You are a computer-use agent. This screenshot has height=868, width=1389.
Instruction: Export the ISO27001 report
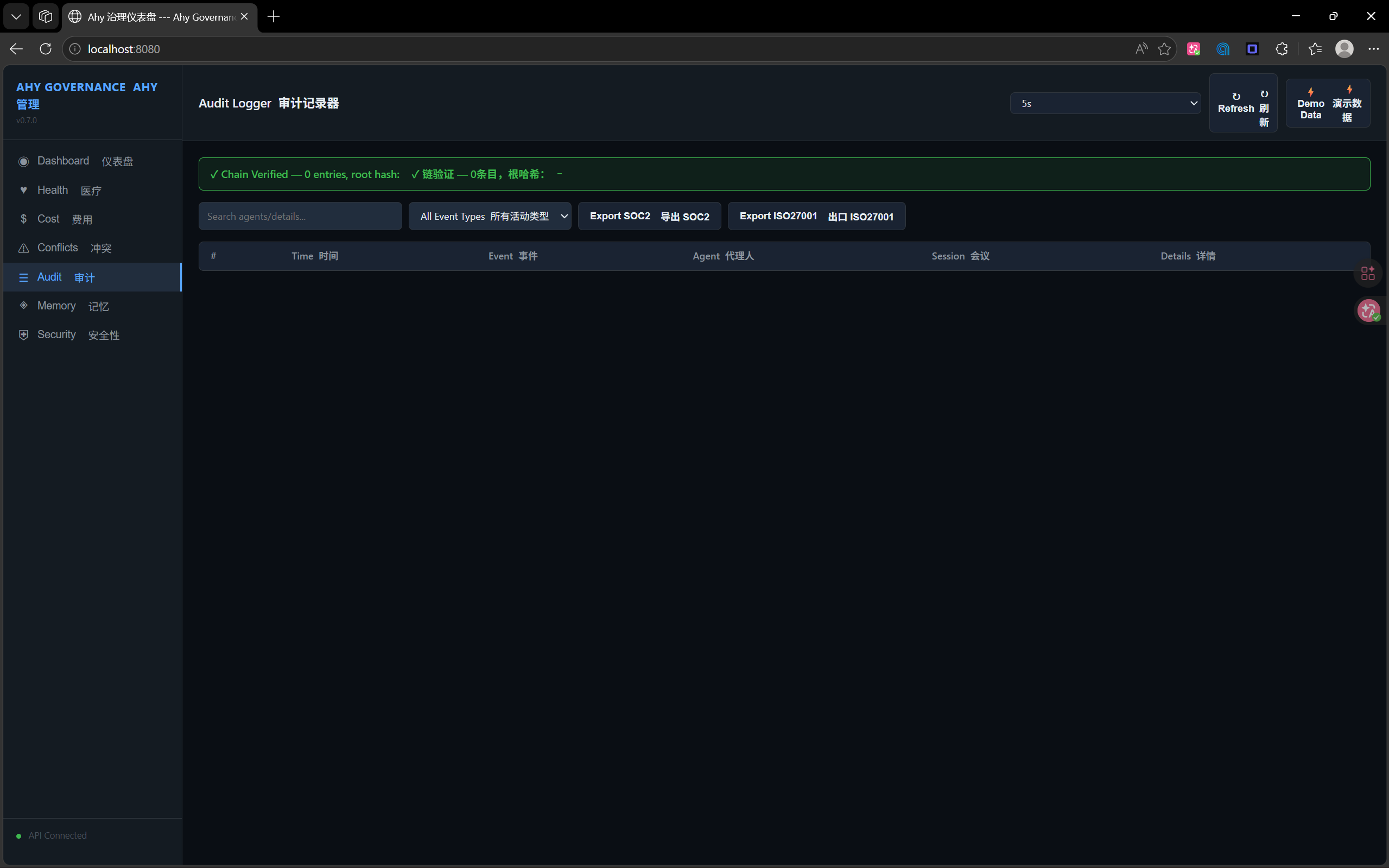[x=816, y=217]
